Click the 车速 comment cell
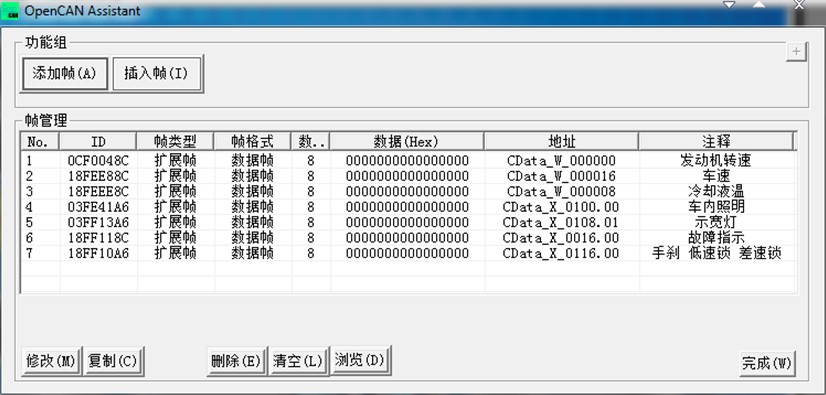Image resolution: width=826 pixels, height=395 pixels. click(716, 176)
